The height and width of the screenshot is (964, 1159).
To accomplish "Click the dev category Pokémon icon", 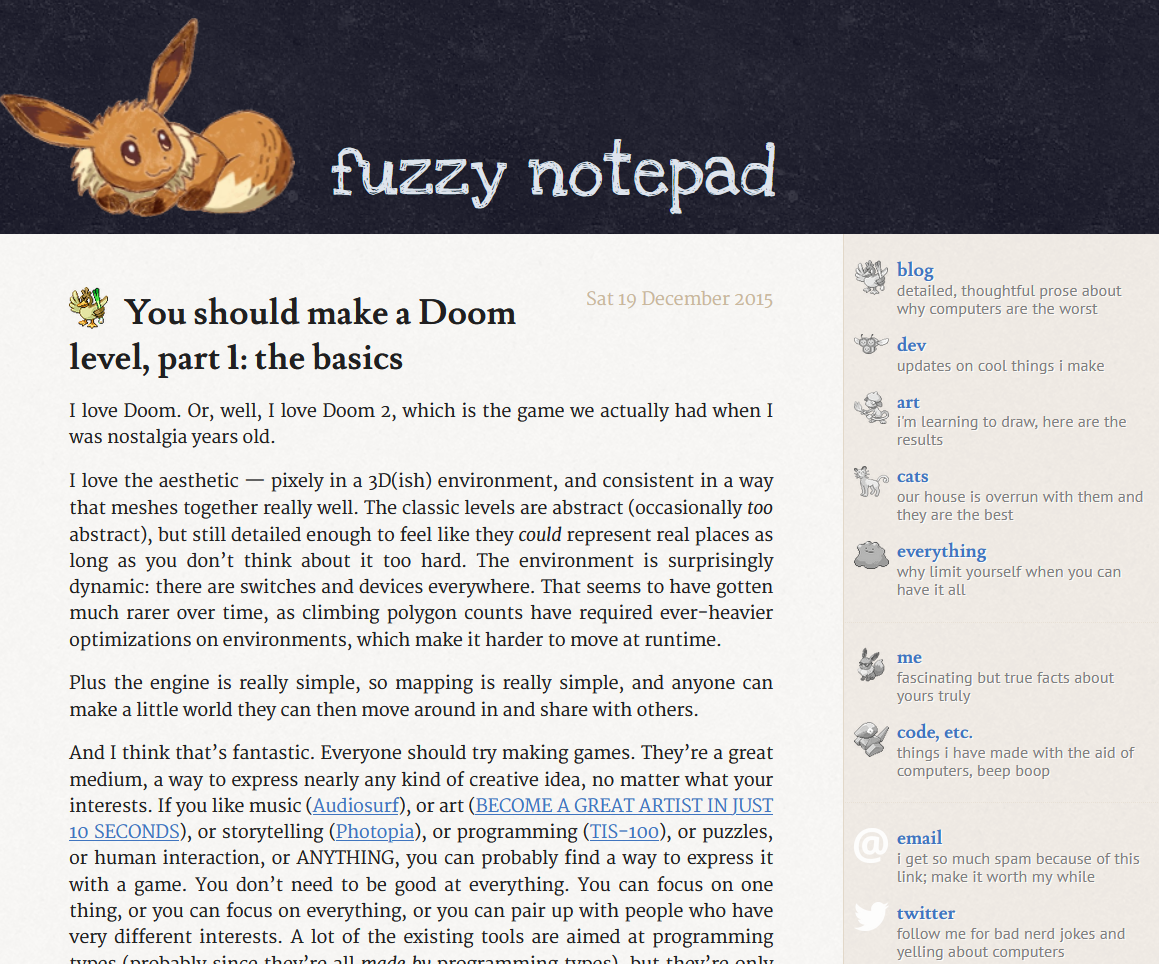I will tap(871, 344).
